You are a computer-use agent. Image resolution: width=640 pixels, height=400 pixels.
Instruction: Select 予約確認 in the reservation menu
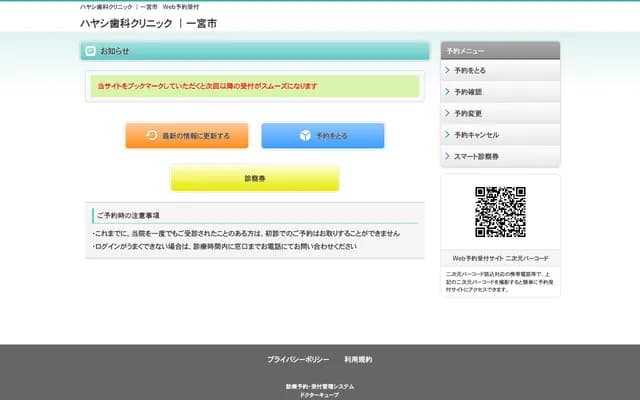point(468,92)
